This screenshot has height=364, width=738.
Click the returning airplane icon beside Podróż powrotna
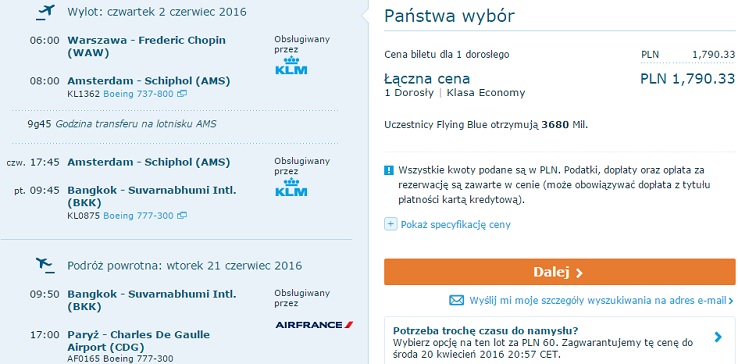[46, 266]
